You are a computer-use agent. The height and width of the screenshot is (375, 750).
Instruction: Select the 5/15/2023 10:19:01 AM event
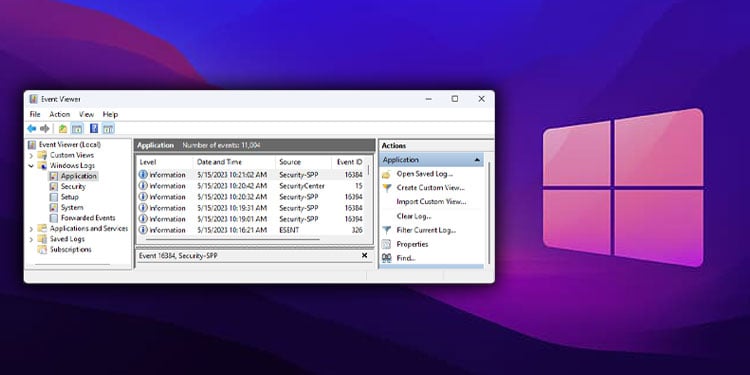[252, 219]
